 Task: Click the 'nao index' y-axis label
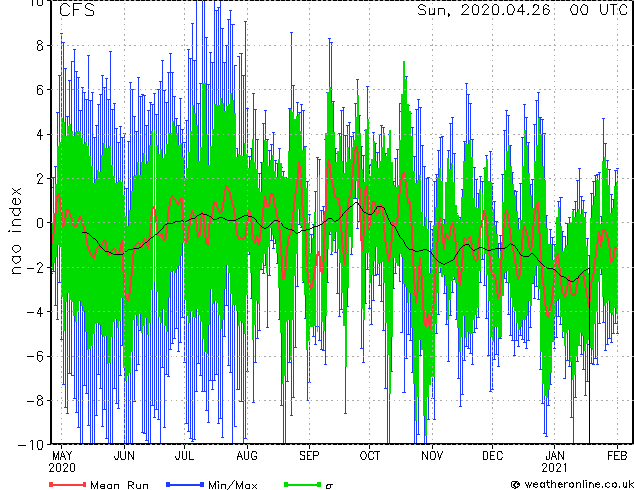15,231
